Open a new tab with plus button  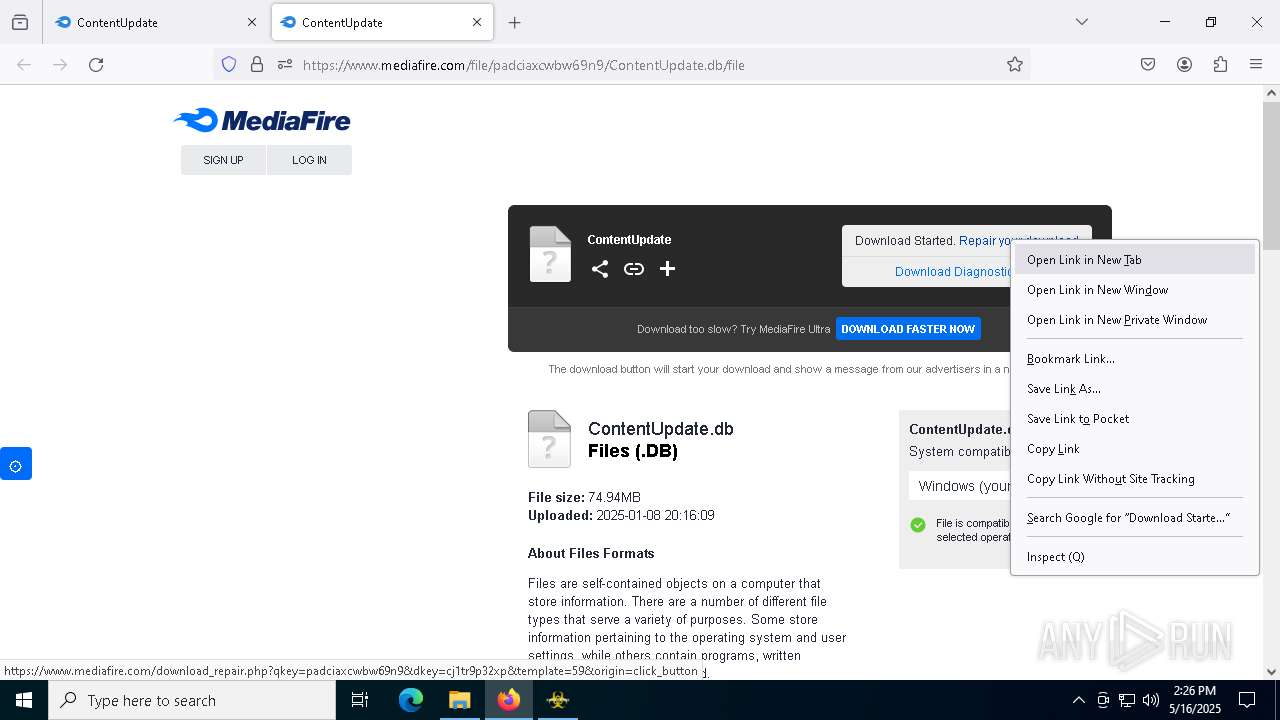click(514, 22)
